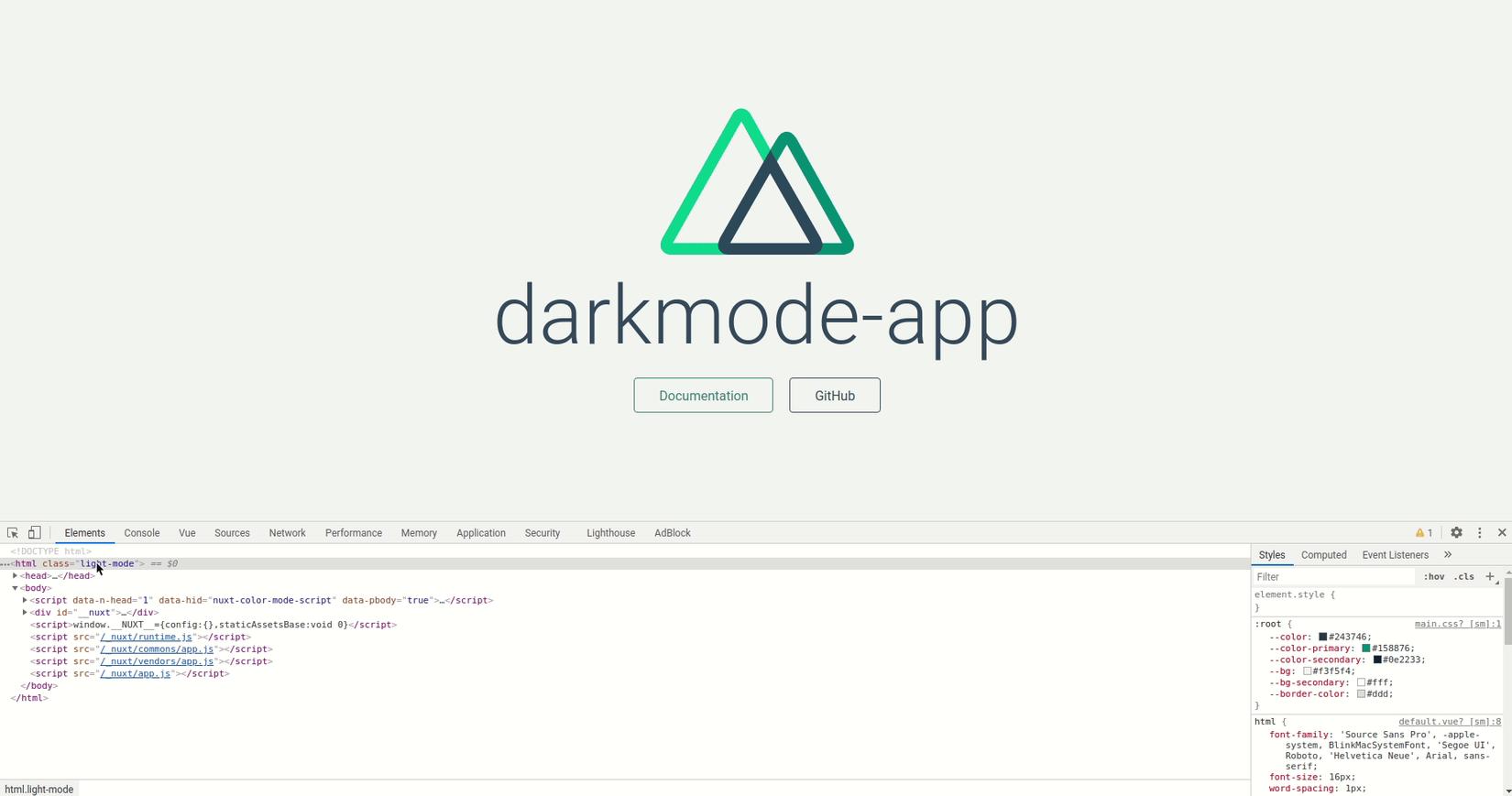Viewport: 1512px width, 796px height.
Task: Click the --color-primary green swatch
Action: pyautogui.click(x=1365, y=649)
